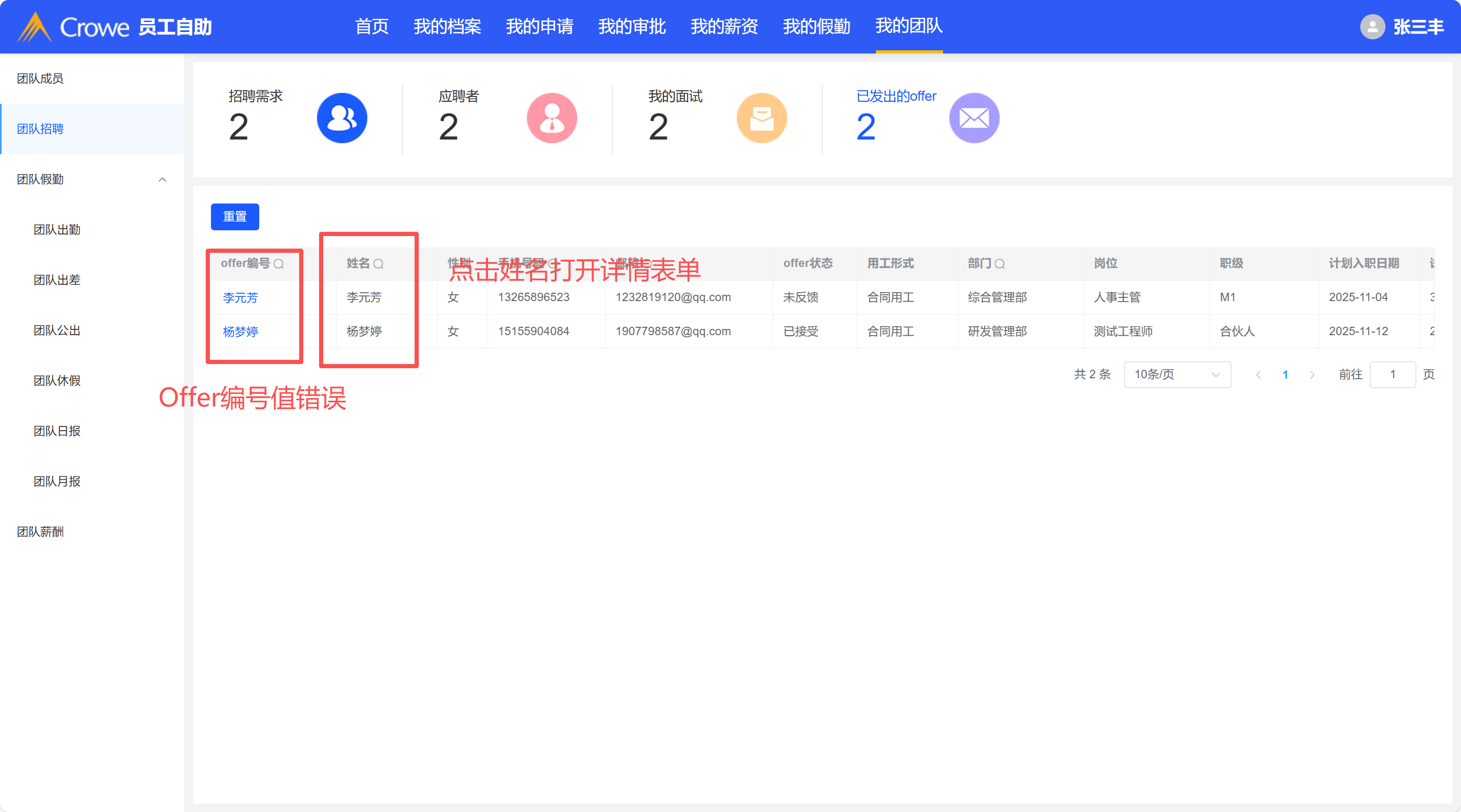Viewport: 1461px width, 812px height.
Task: Click the blue recruitment demand people icon
Action: click(342, 118)
